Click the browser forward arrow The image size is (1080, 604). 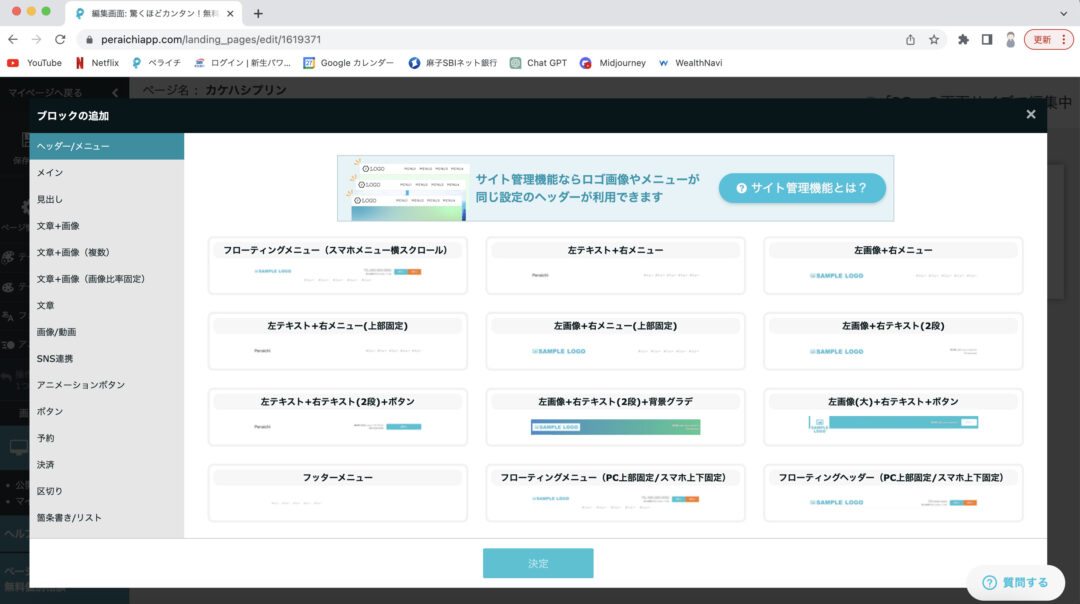(x=37, y=39)
